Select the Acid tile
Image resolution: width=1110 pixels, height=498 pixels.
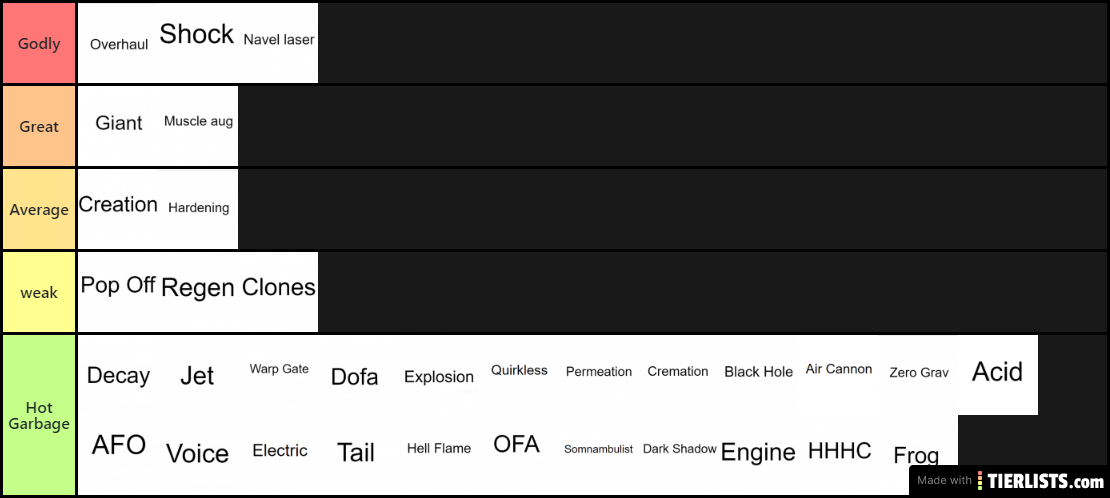point(997,375)
